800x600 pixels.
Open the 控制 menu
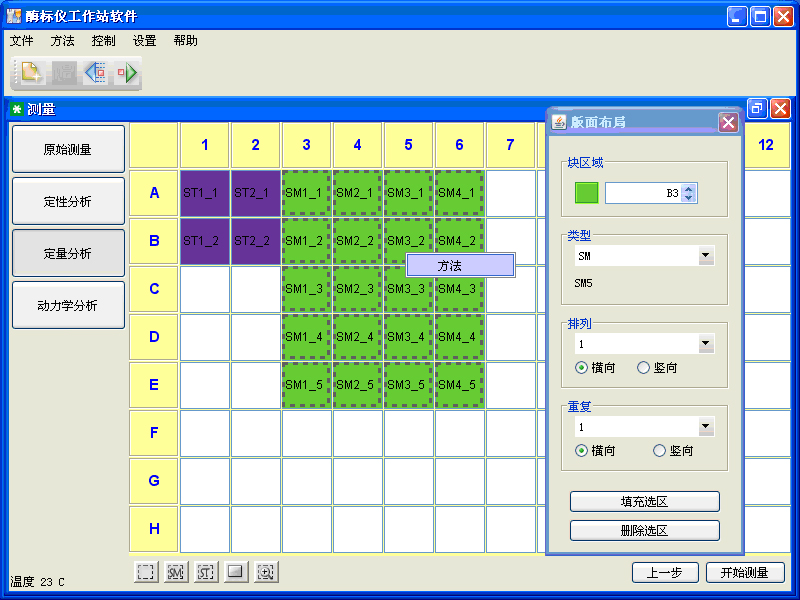(x=104, y=41)
